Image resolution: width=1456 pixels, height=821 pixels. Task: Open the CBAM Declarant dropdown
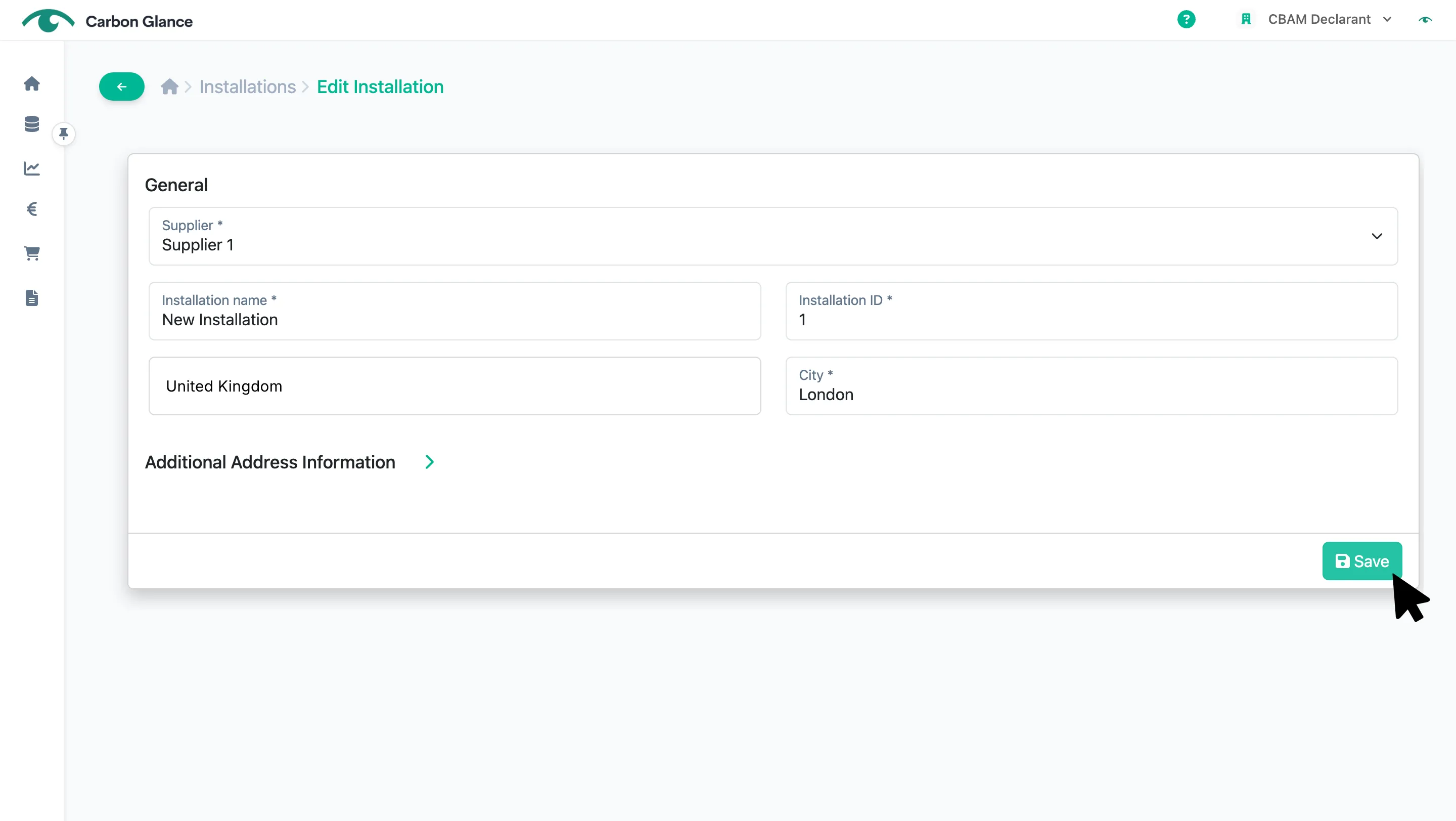[1330, 19]
